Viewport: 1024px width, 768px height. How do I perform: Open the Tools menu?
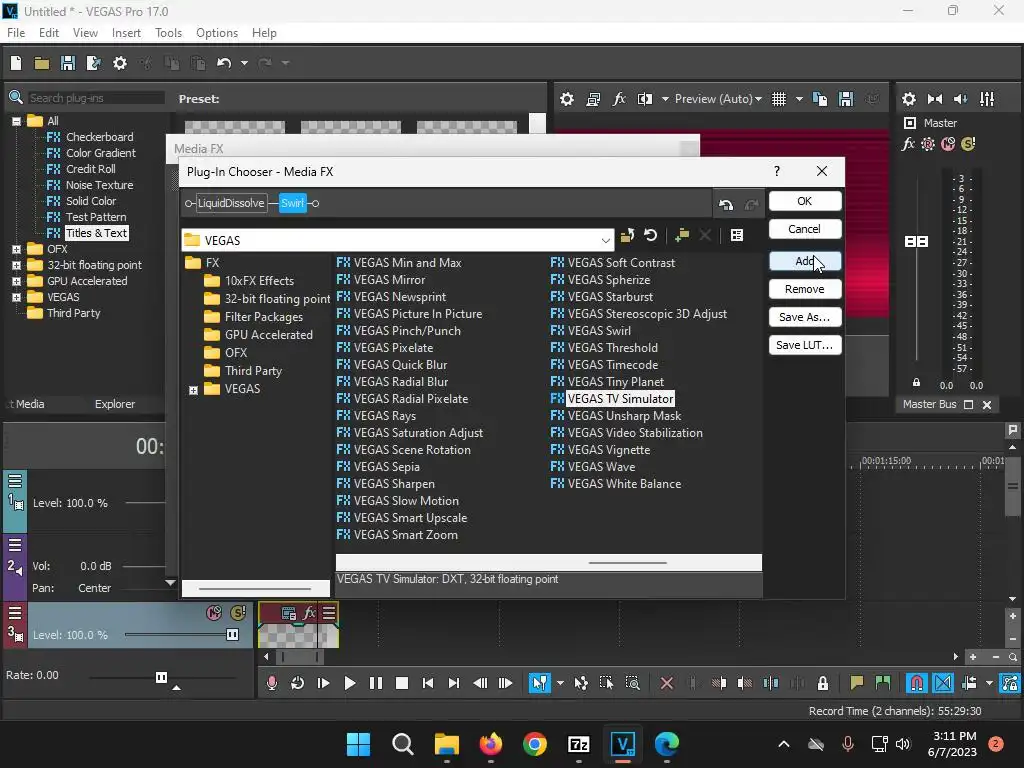tap(168, 33)
